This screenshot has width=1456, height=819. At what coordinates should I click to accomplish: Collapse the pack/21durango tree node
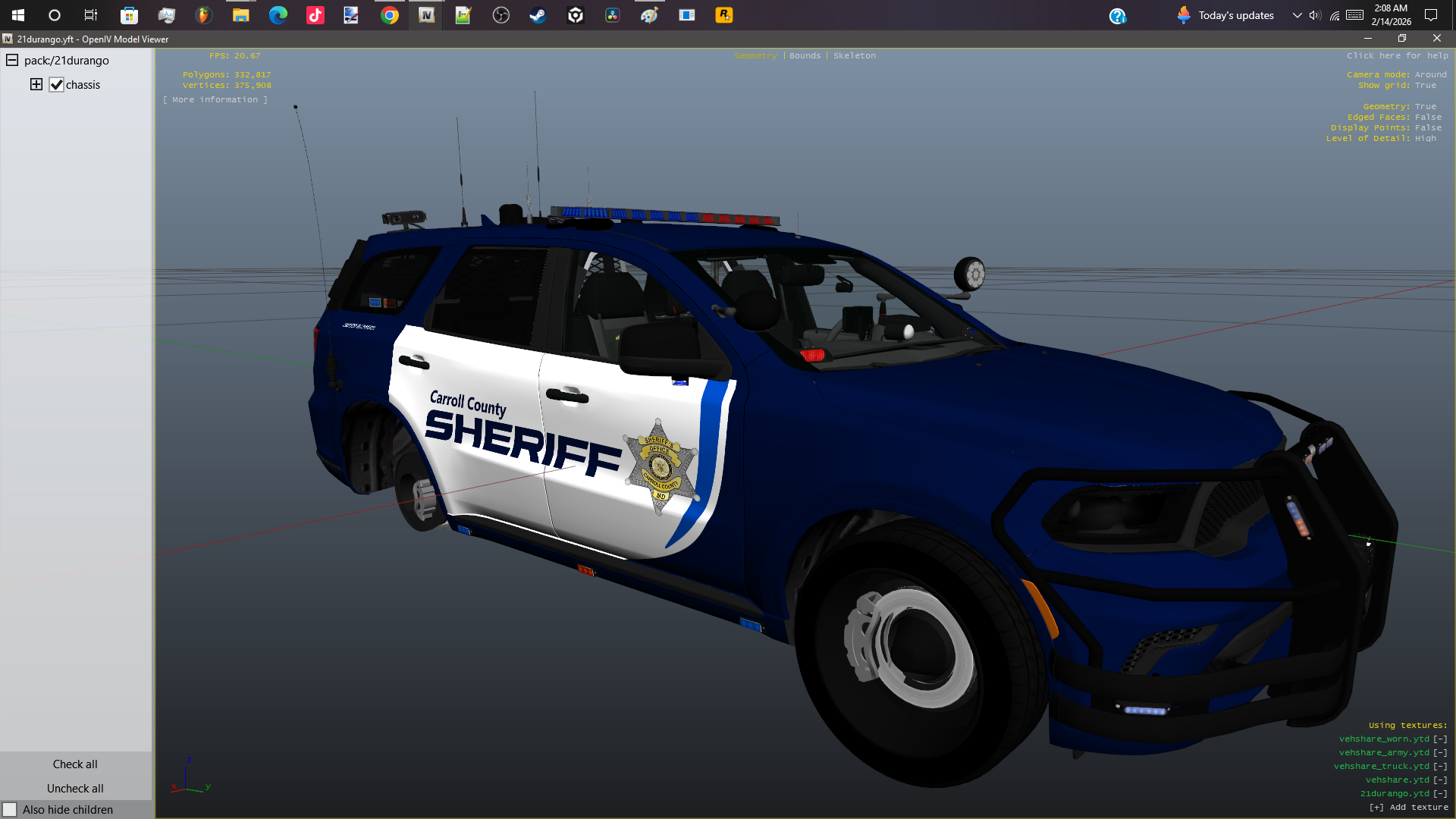coord(12,60)
